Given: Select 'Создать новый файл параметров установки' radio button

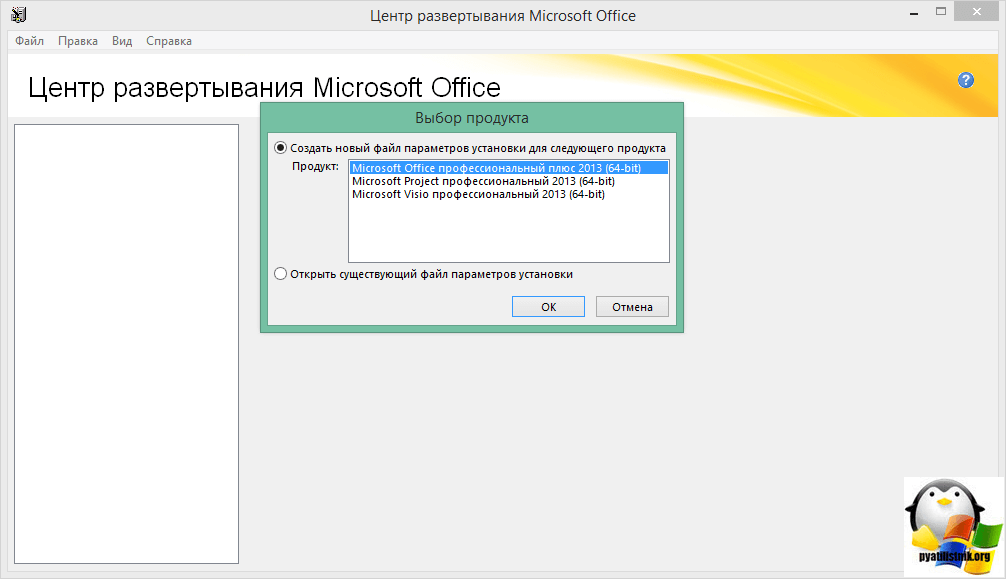Looking at the screenshot, I should point(281,148).
